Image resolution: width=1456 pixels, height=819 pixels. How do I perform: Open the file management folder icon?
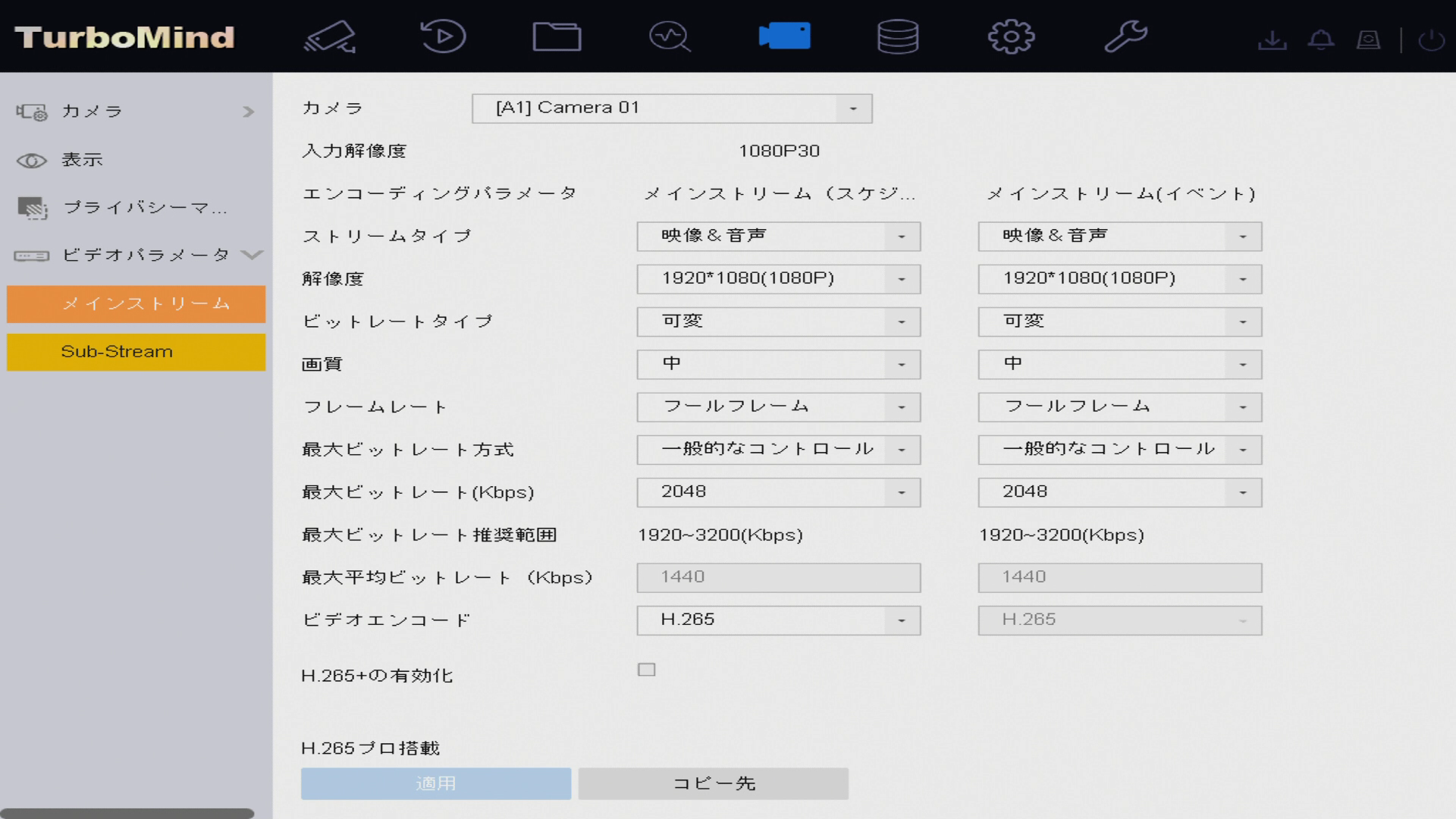click(557, 36)
